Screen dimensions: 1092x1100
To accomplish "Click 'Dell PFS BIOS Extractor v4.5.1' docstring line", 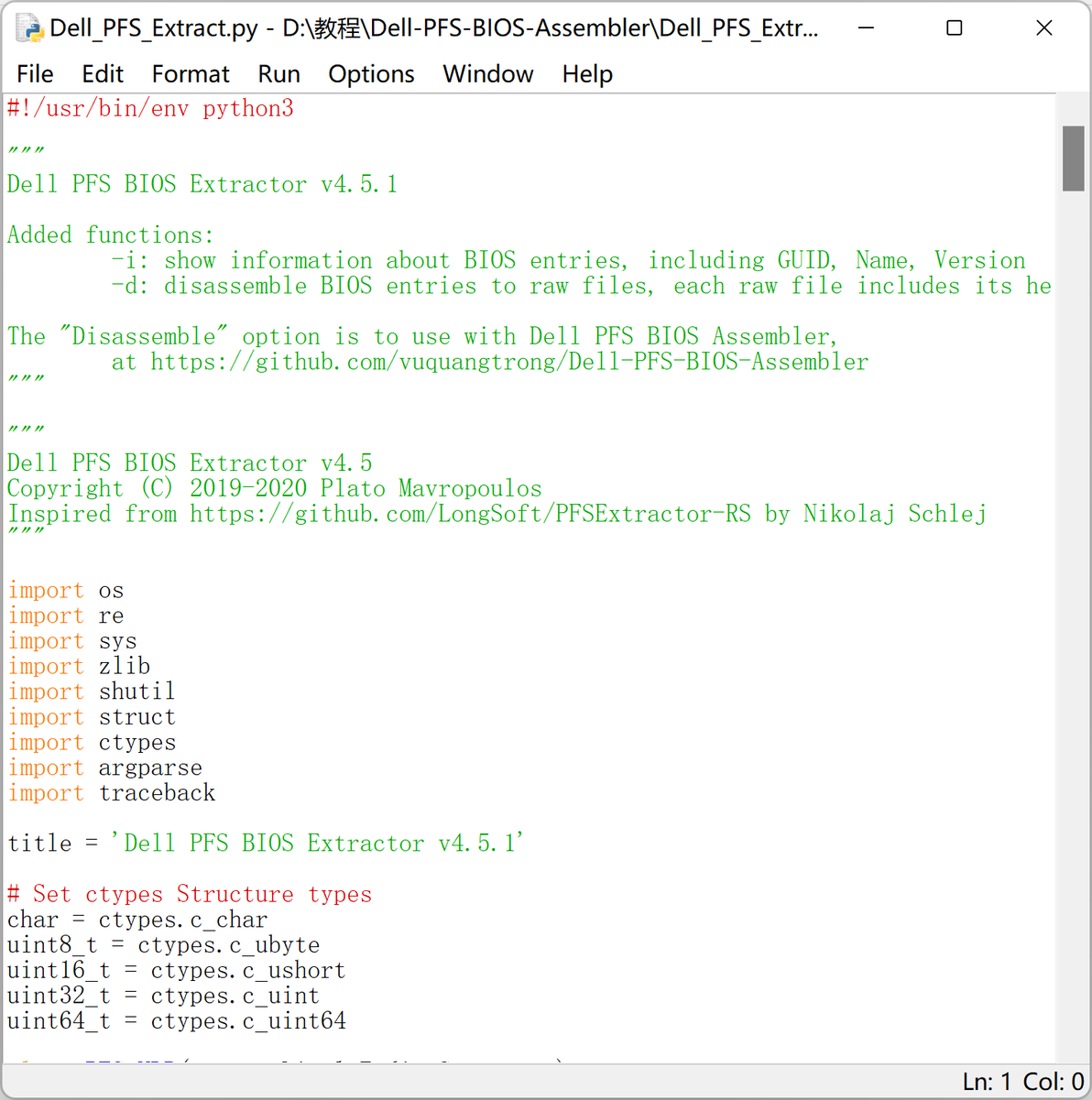I will [x=202, y=184].
